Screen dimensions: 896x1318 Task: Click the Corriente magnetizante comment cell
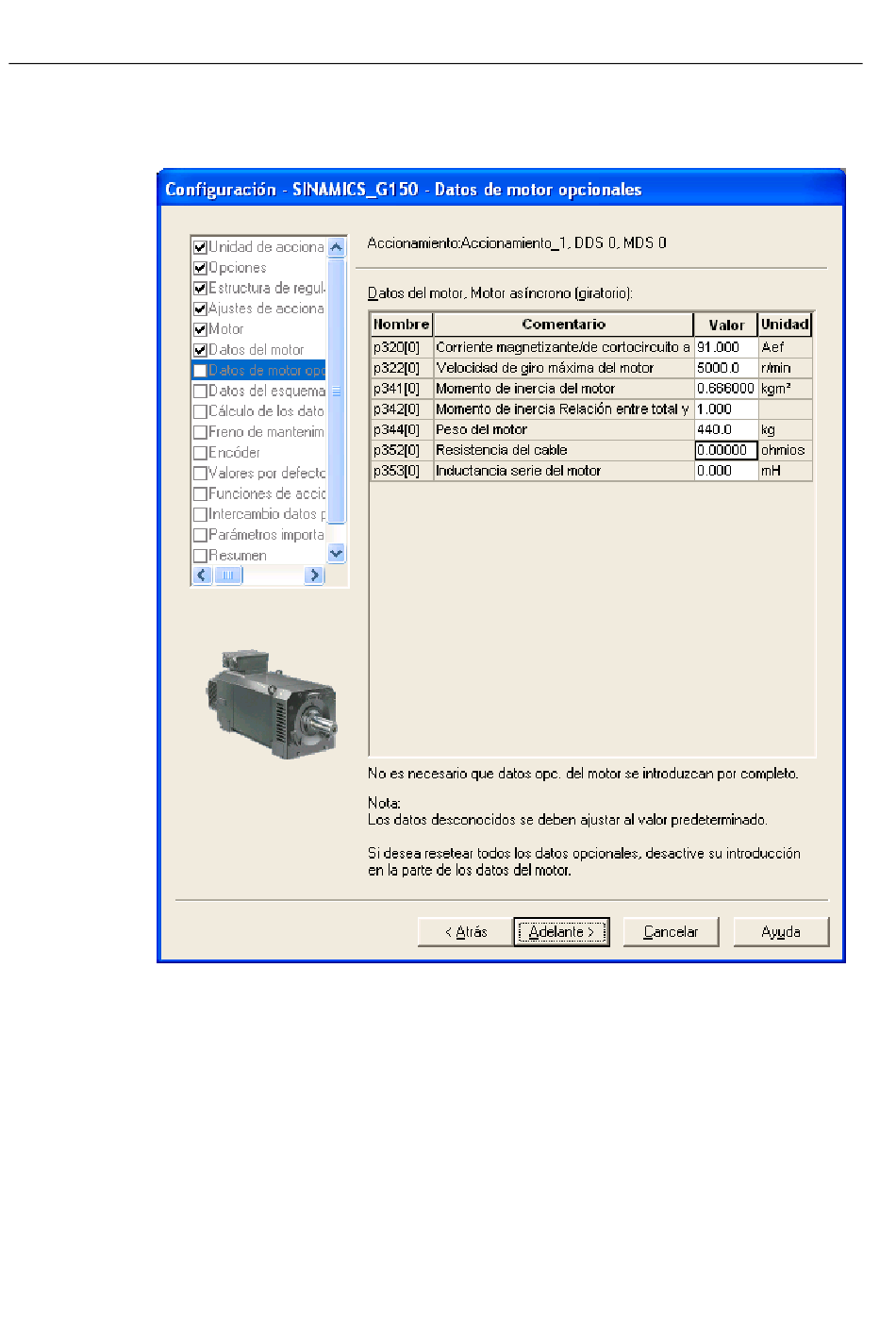[x=564, y=347]
